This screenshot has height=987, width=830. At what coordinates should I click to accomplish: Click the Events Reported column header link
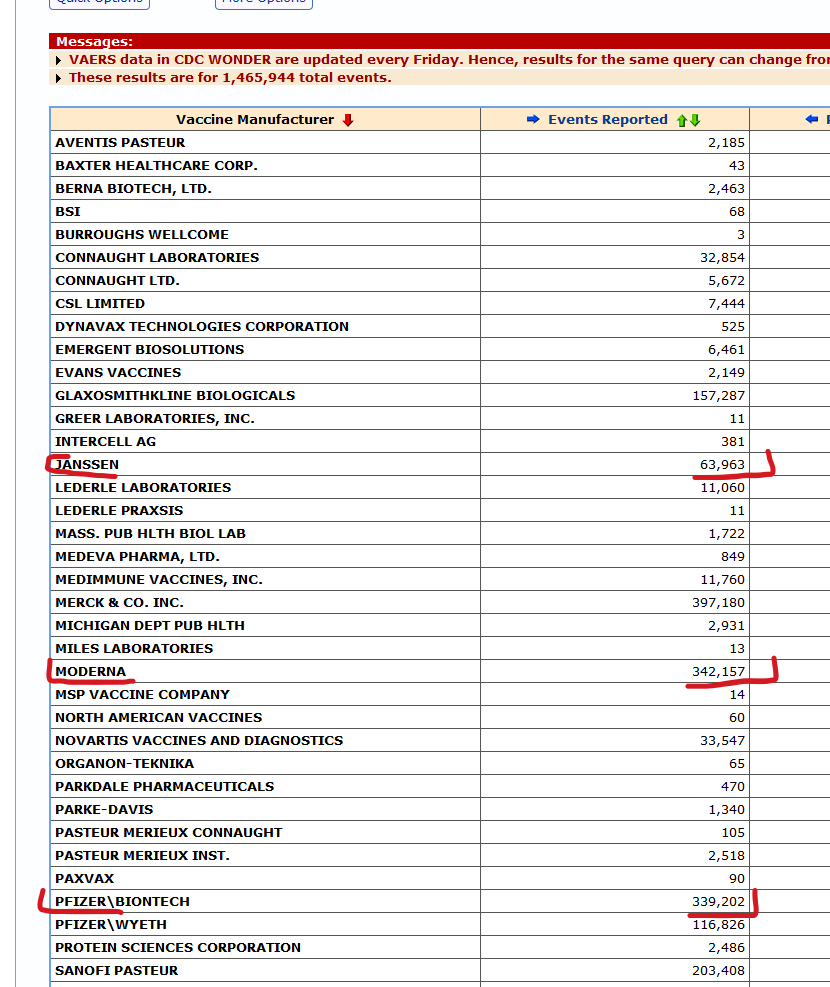(x=607, y=120)
